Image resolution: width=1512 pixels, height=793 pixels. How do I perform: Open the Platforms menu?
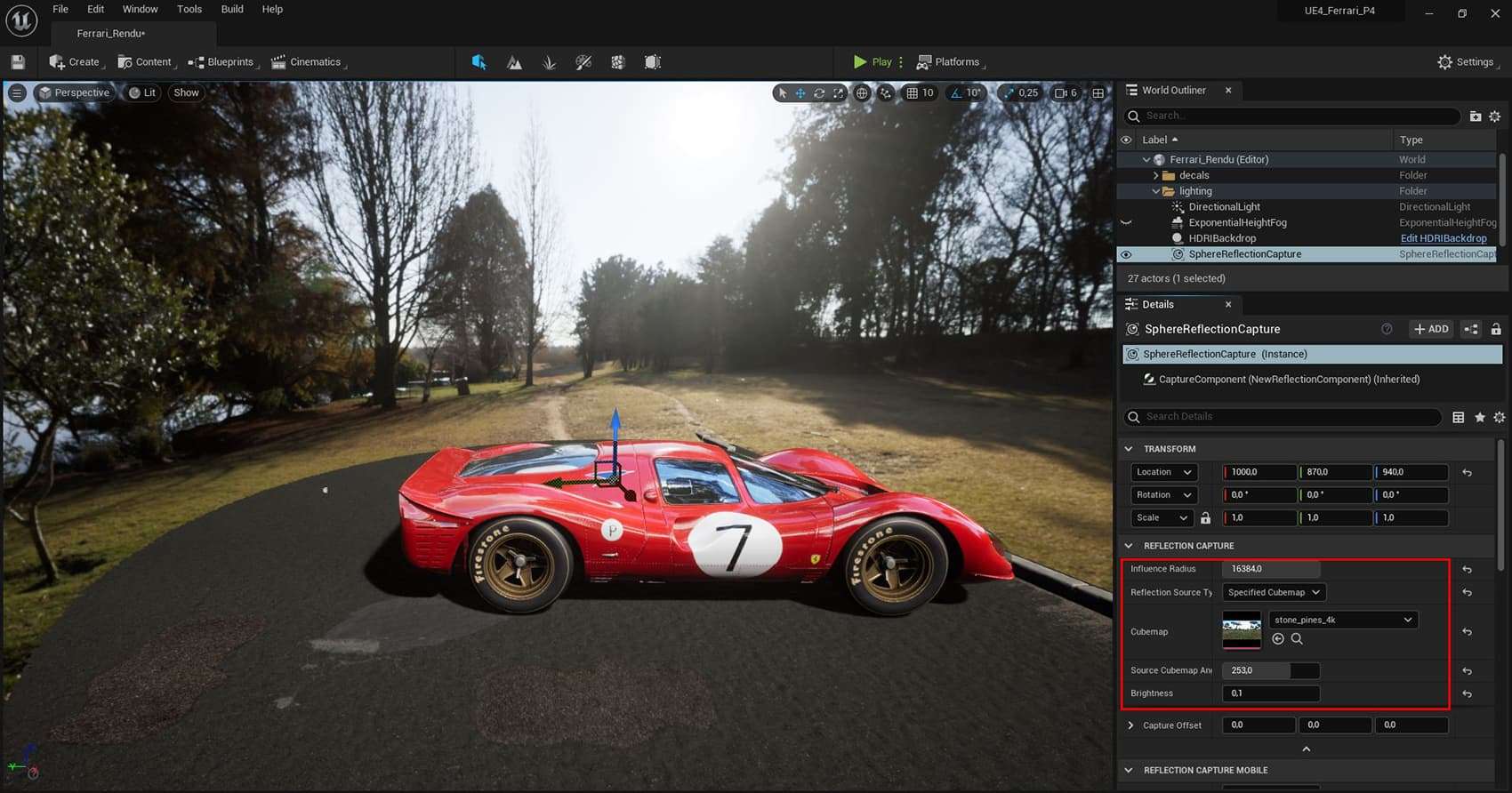tap(950, 62)
